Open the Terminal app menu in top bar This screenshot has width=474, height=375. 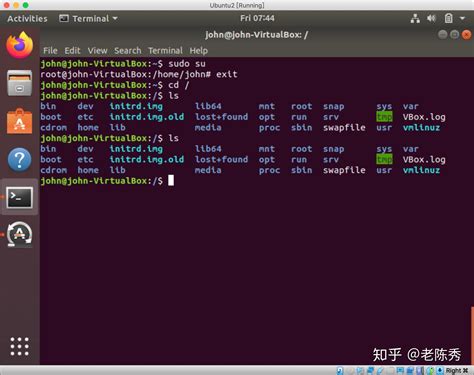[88, 19]
